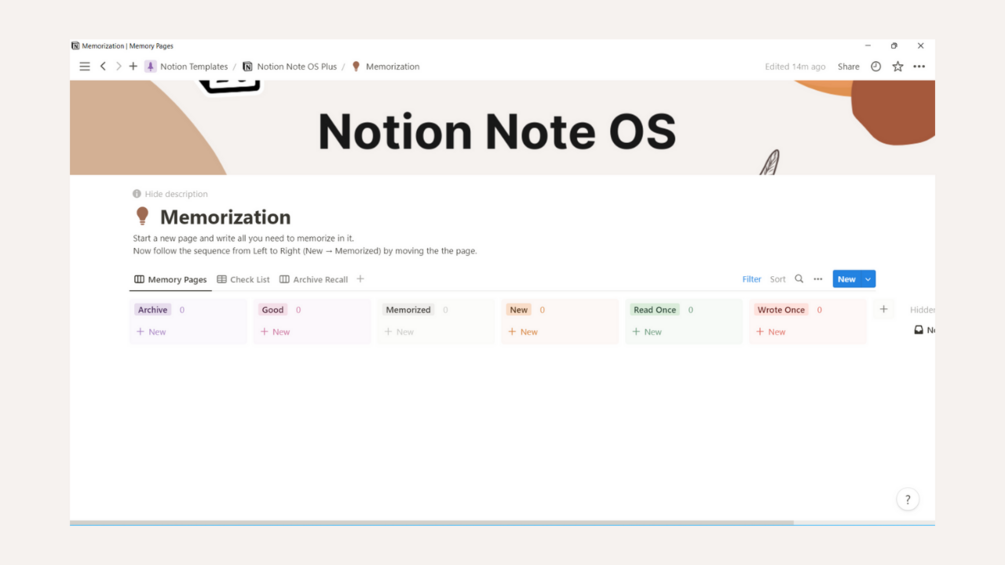Click the horizontal scrollbar at bottom
Screen dimensions: 1005x565
point(431,523)
